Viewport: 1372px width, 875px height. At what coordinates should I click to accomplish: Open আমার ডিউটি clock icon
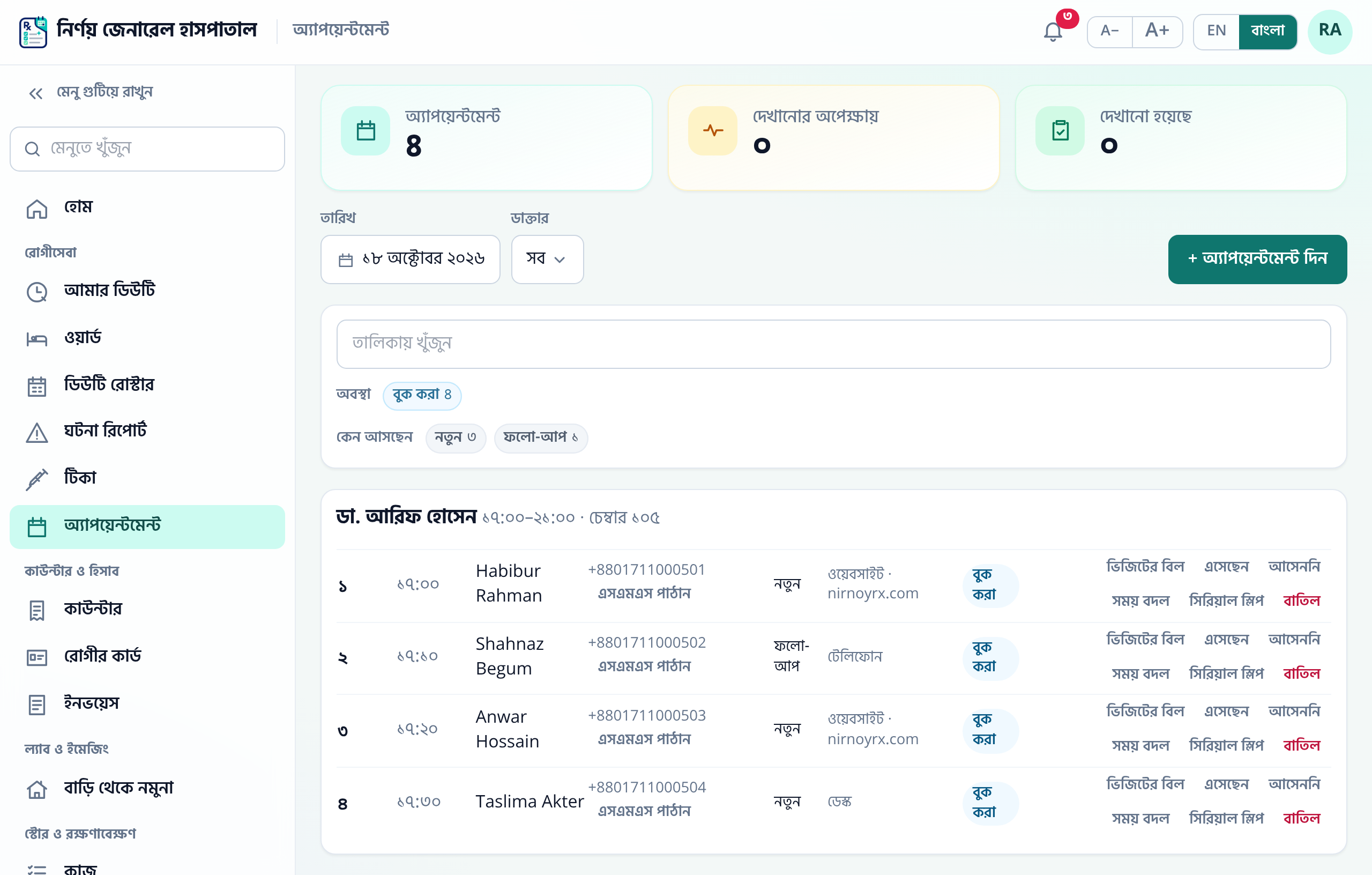(x=36, y=292)
